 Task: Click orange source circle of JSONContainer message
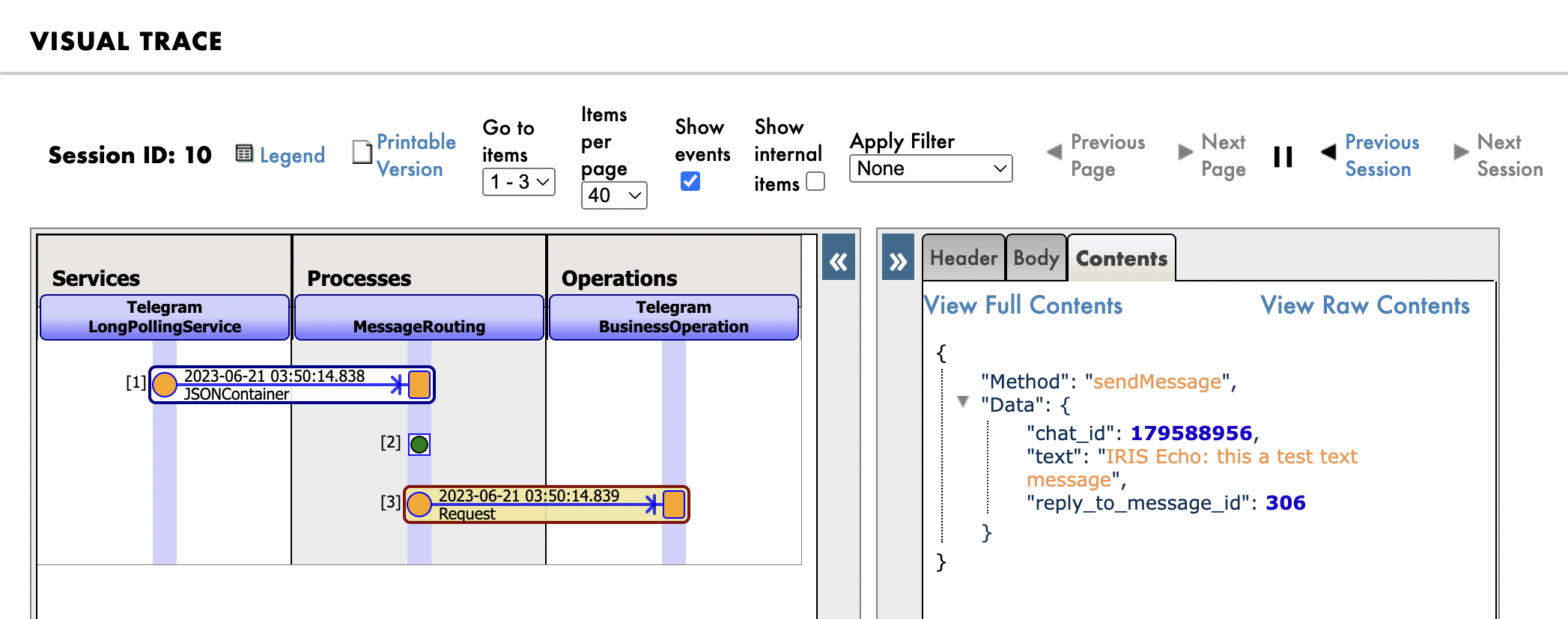tap(165, 385)
